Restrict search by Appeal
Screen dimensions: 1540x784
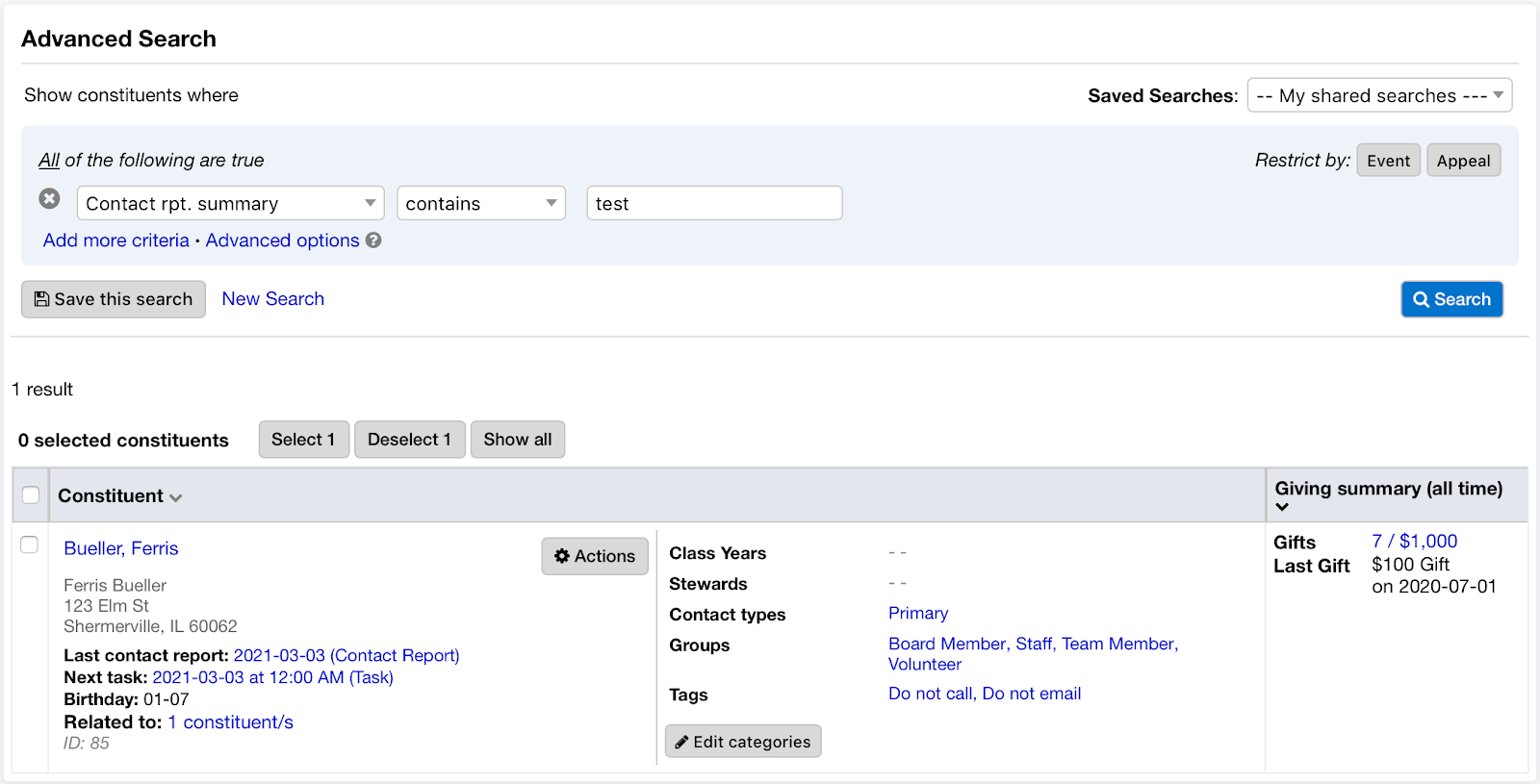(1463, 161)
